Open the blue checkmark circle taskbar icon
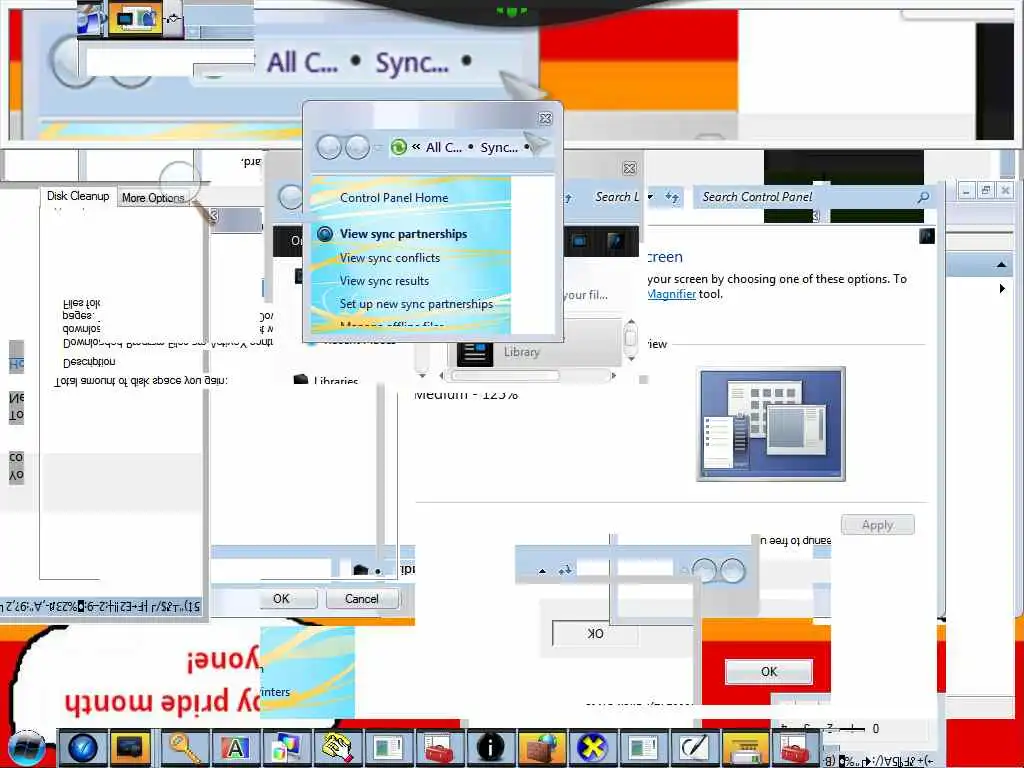 (83, 748)
